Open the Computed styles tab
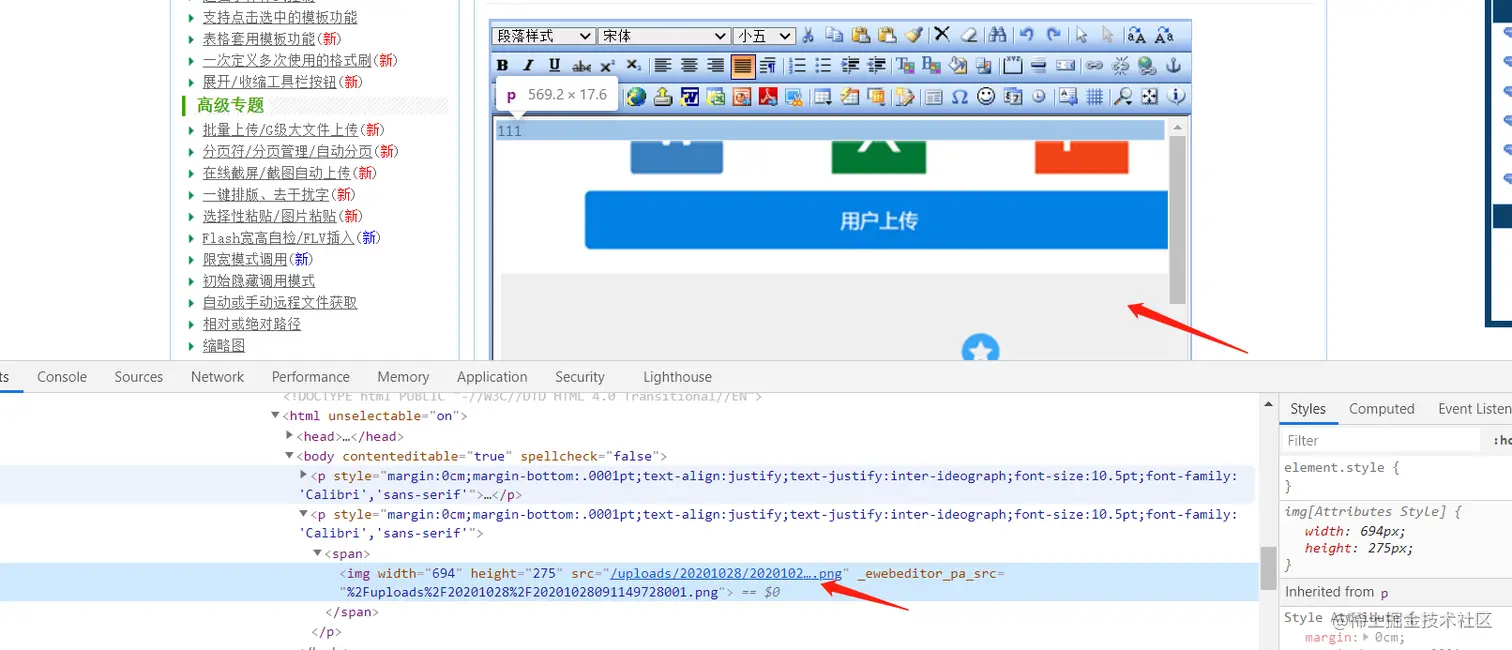 pyautogui.click(x=1381, y=409)
